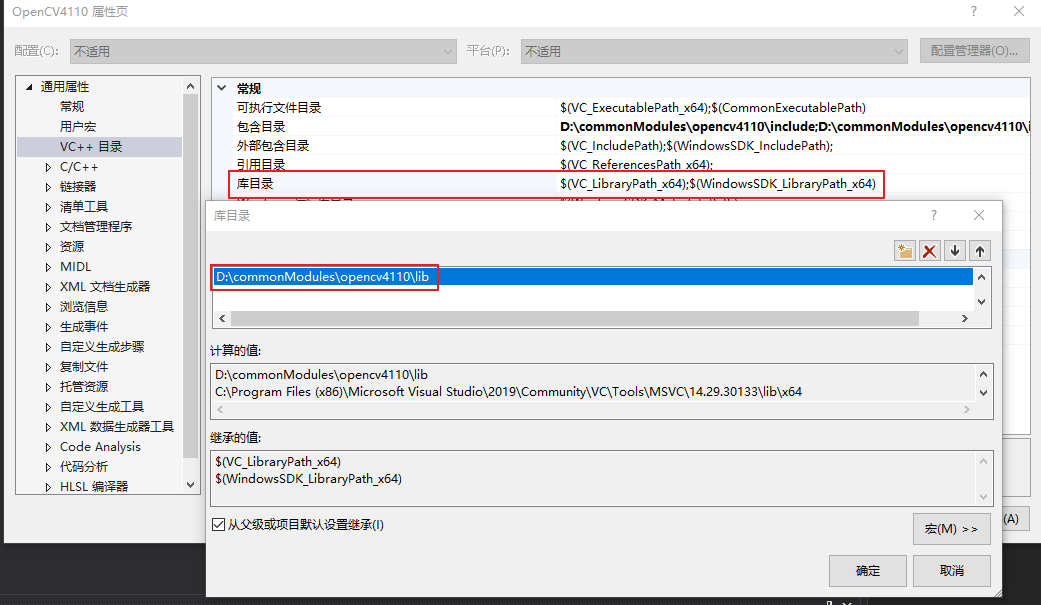The height and width of the screenshot is (605, 1041).
Task: Click the help mark on the 属性页 title bar
Action: (x=973, y=11)
